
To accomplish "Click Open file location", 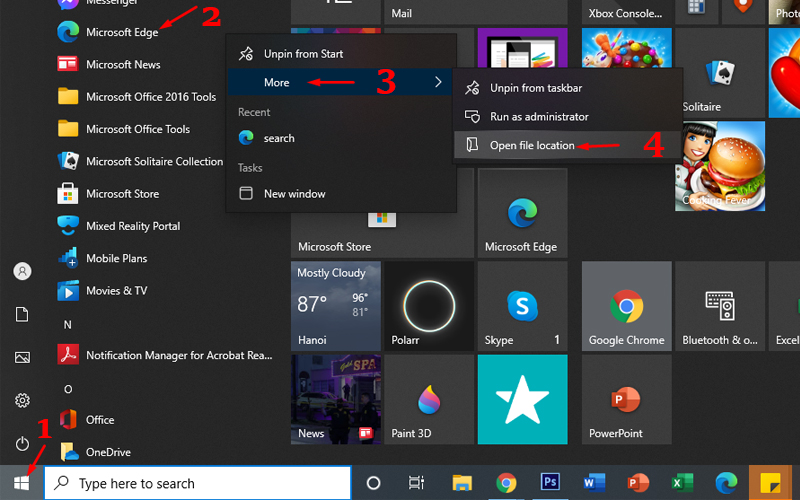I will (x=567, y=145).
